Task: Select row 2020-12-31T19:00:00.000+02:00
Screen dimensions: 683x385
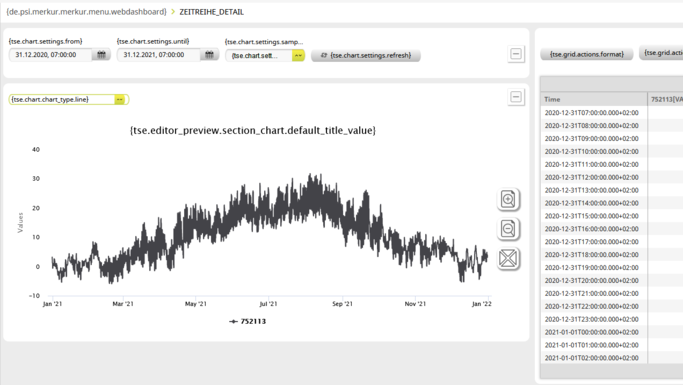Action: 612,267
